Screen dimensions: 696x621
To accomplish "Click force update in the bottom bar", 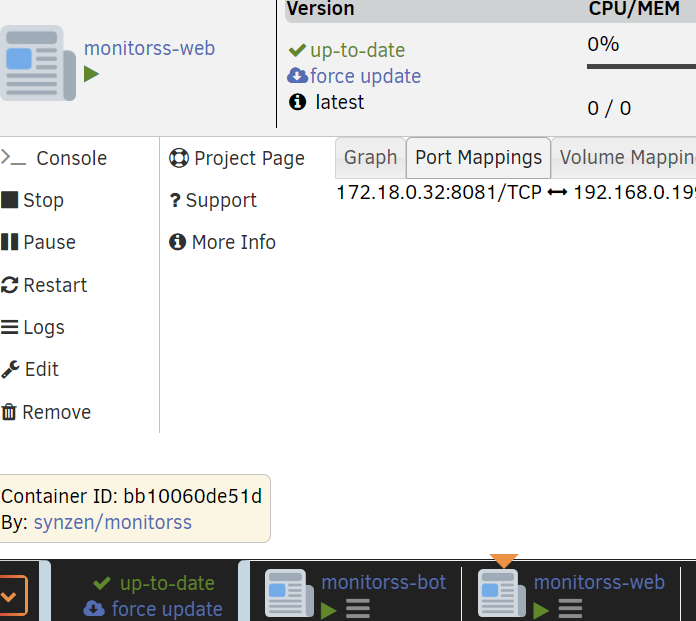I will pyautogui.click(x=167, y=609).
